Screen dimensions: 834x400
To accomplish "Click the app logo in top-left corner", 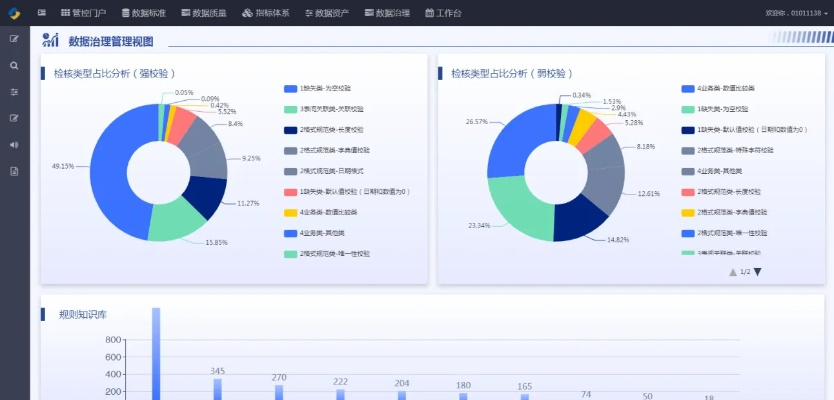I will 13,13.
